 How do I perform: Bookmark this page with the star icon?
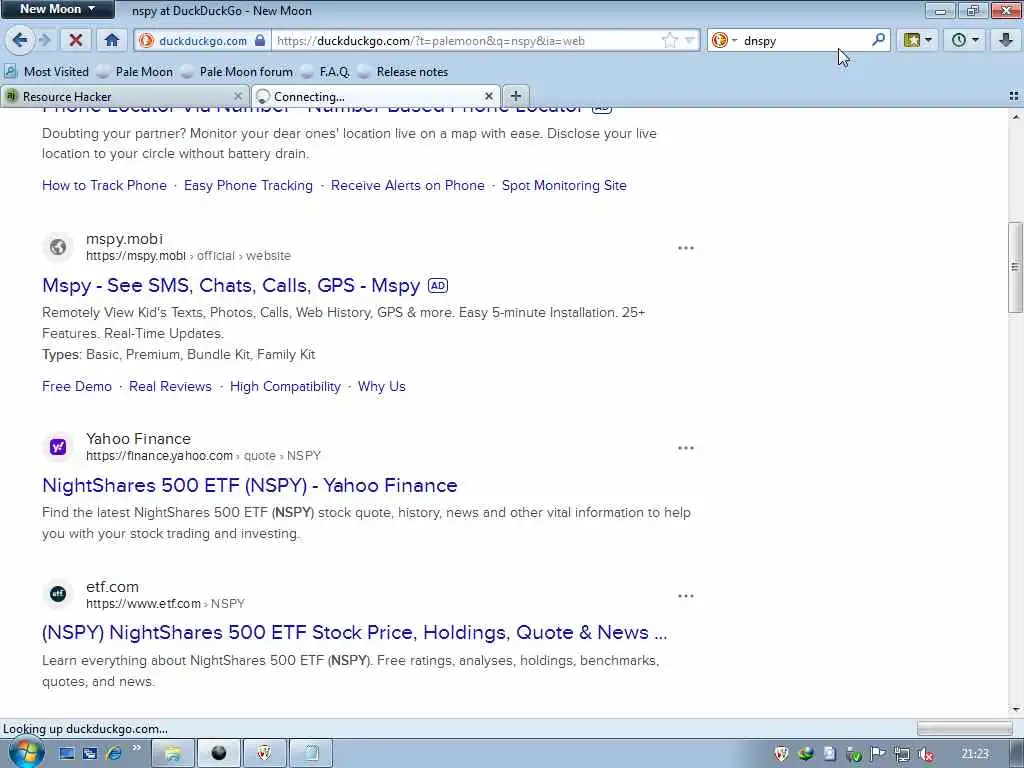(x=669, y=40)
